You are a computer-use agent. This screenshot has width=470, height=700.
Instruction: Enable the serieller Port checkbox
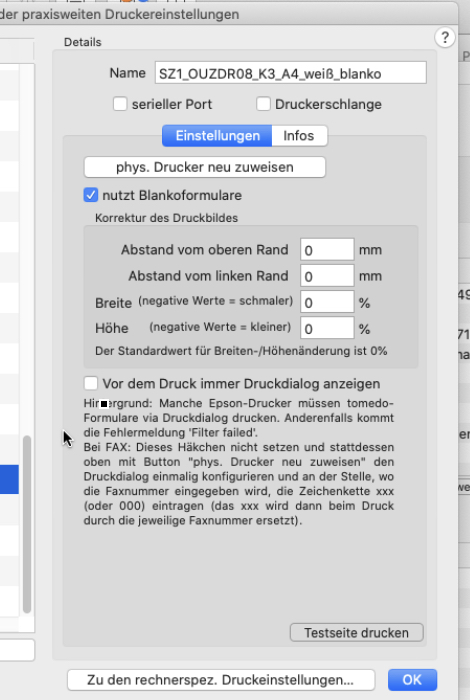coord(120,104)
